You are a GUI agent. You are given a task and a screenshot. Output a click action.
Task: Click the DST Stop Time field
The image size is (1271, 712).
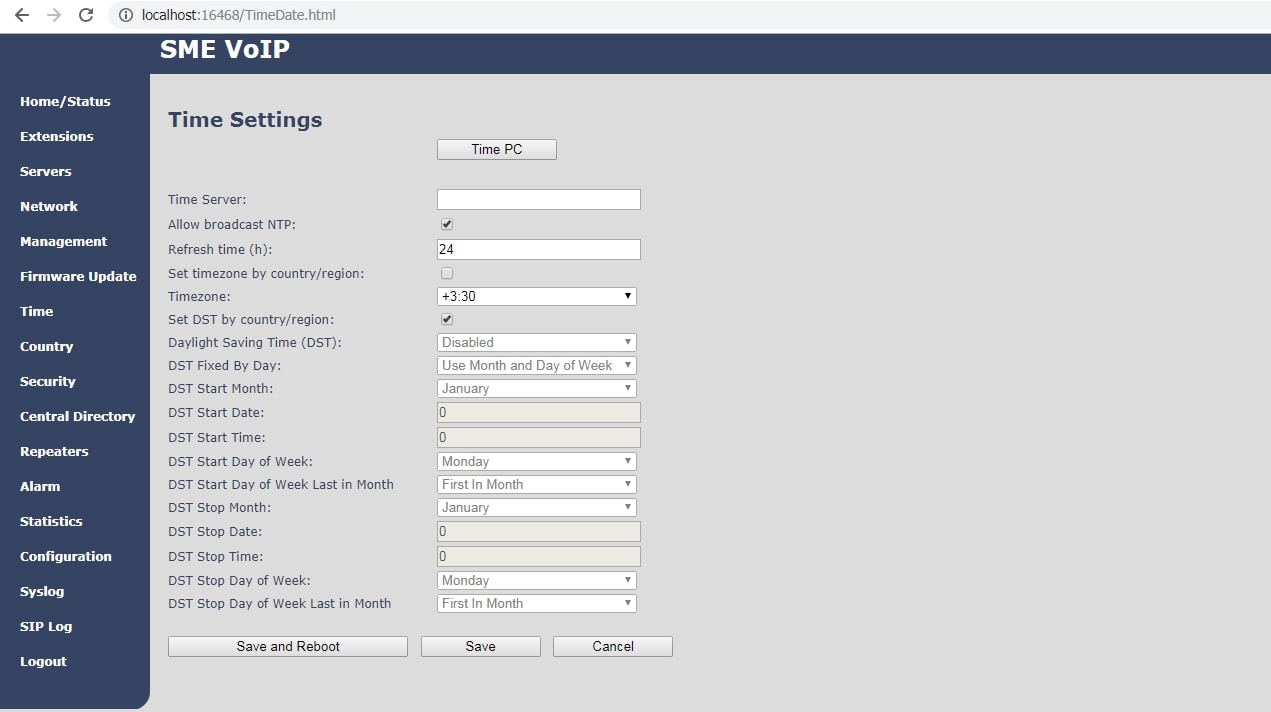click(539, 557)
